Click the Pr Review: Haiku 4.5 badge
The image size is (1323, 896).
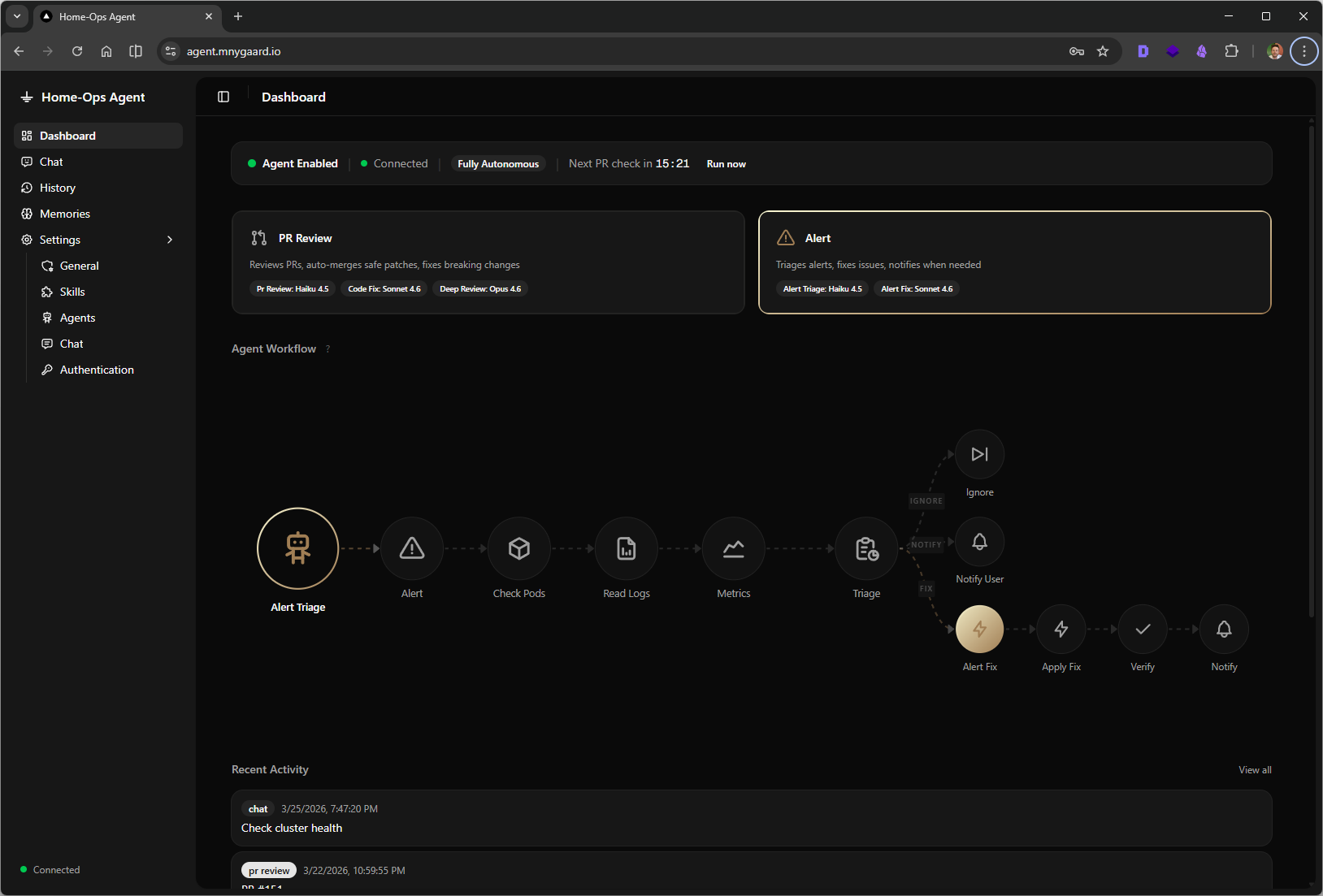(x=293, y=288)
